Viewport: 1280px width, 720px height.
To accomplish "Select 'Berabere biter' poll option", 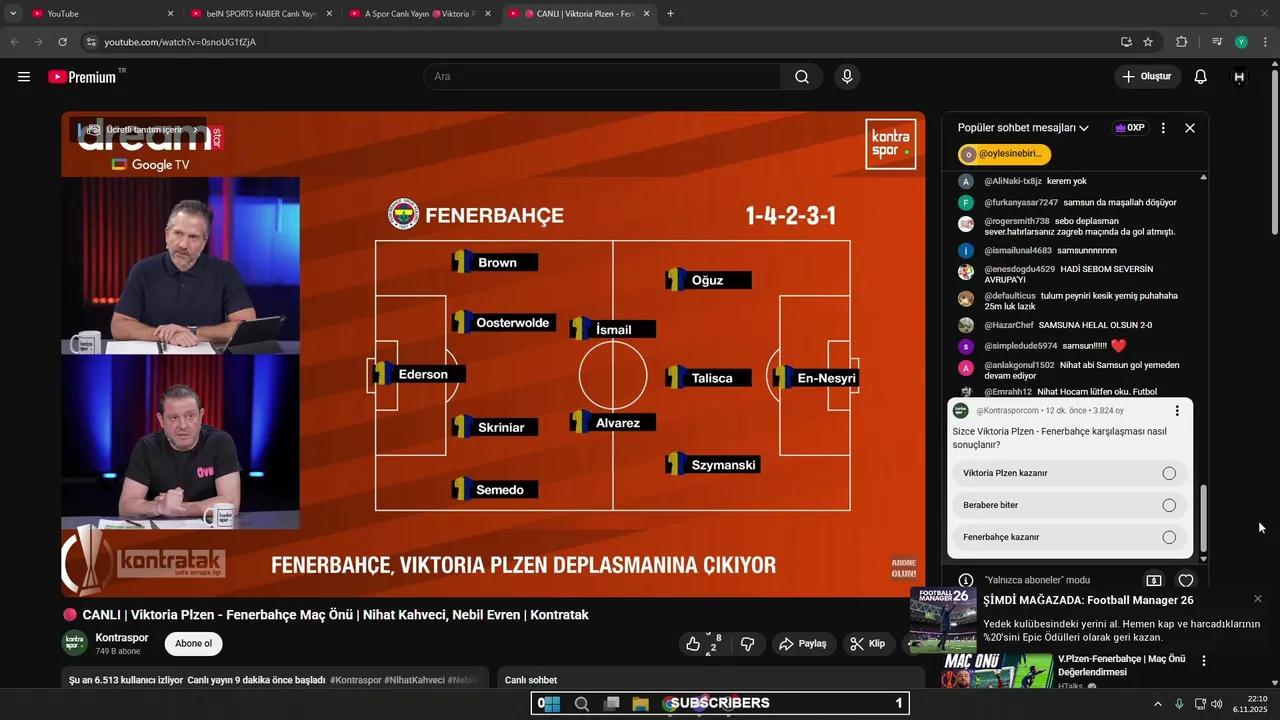I will coord(1068,505).
